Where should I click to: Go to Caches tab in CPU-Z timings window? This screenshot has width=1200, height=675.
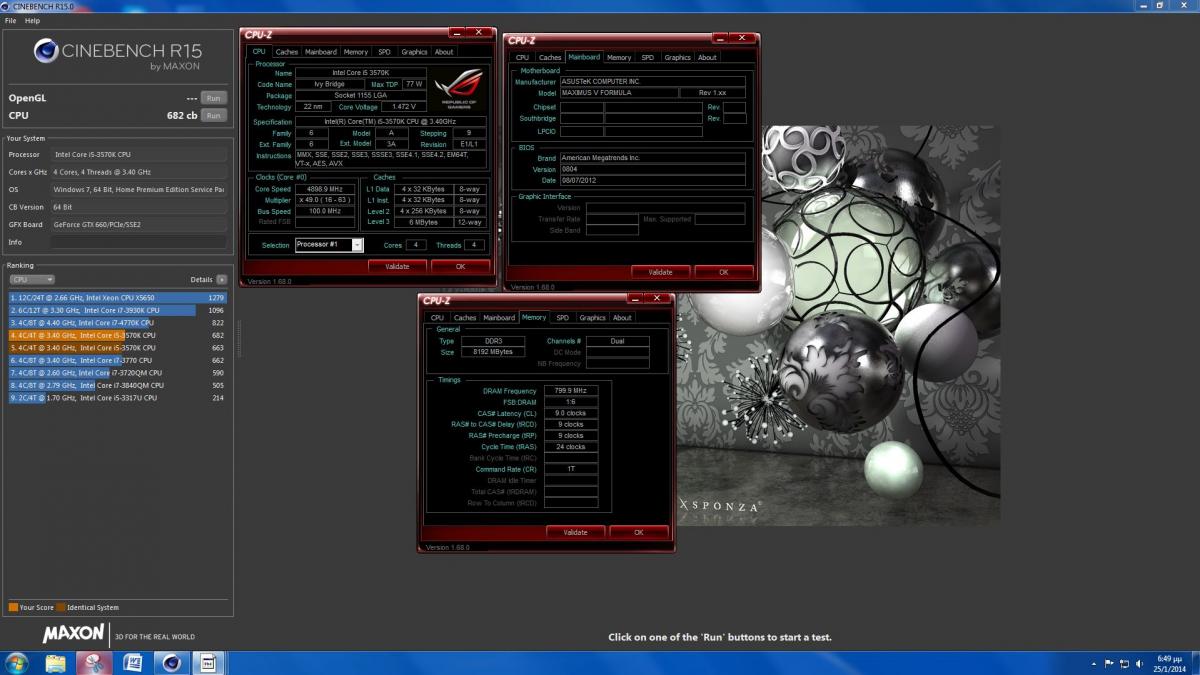point(465,318)
